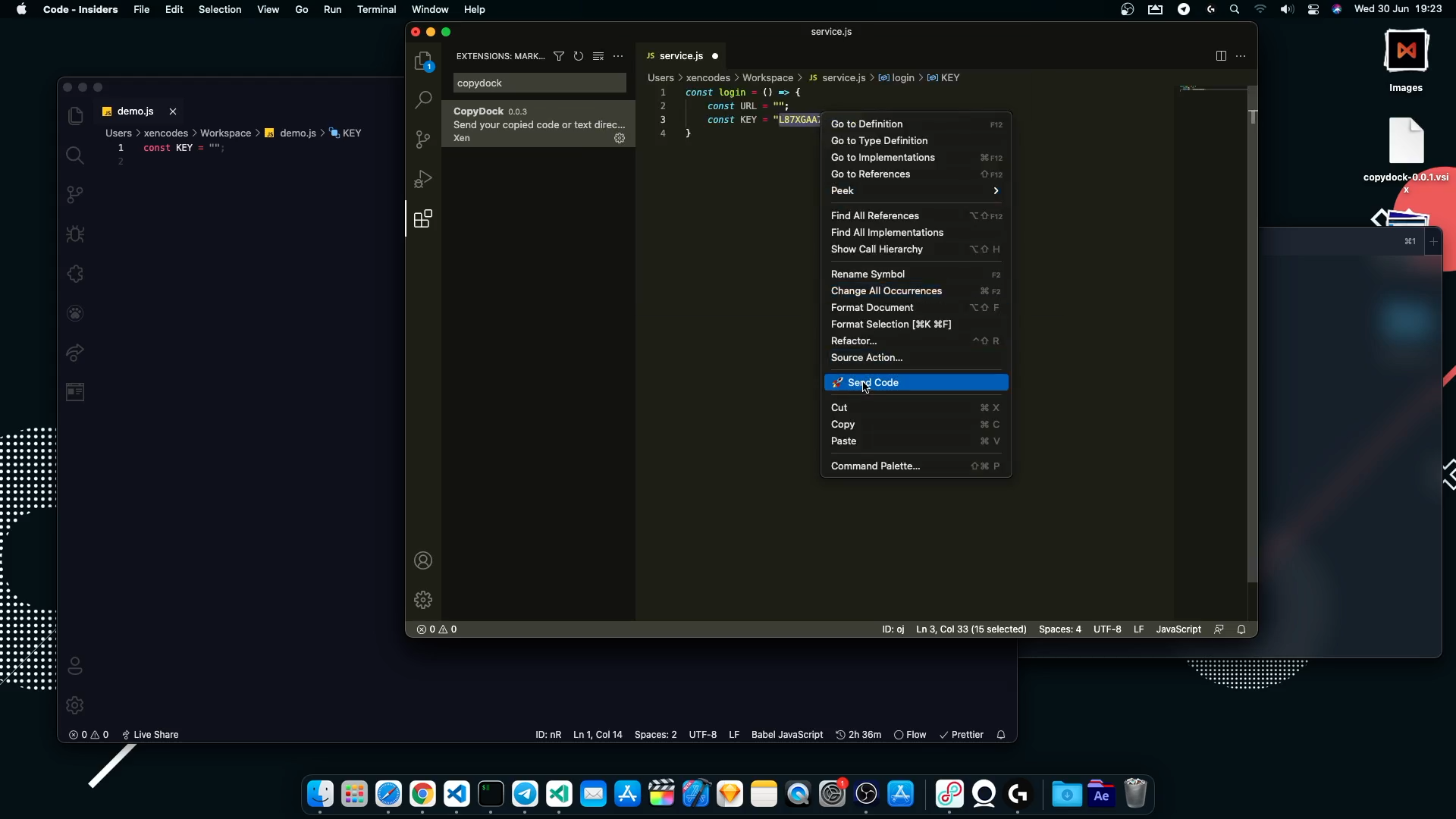This screenshot has width=1456, height=819.
Task: Click Live Share in status bar
Action: pos(150,735)
